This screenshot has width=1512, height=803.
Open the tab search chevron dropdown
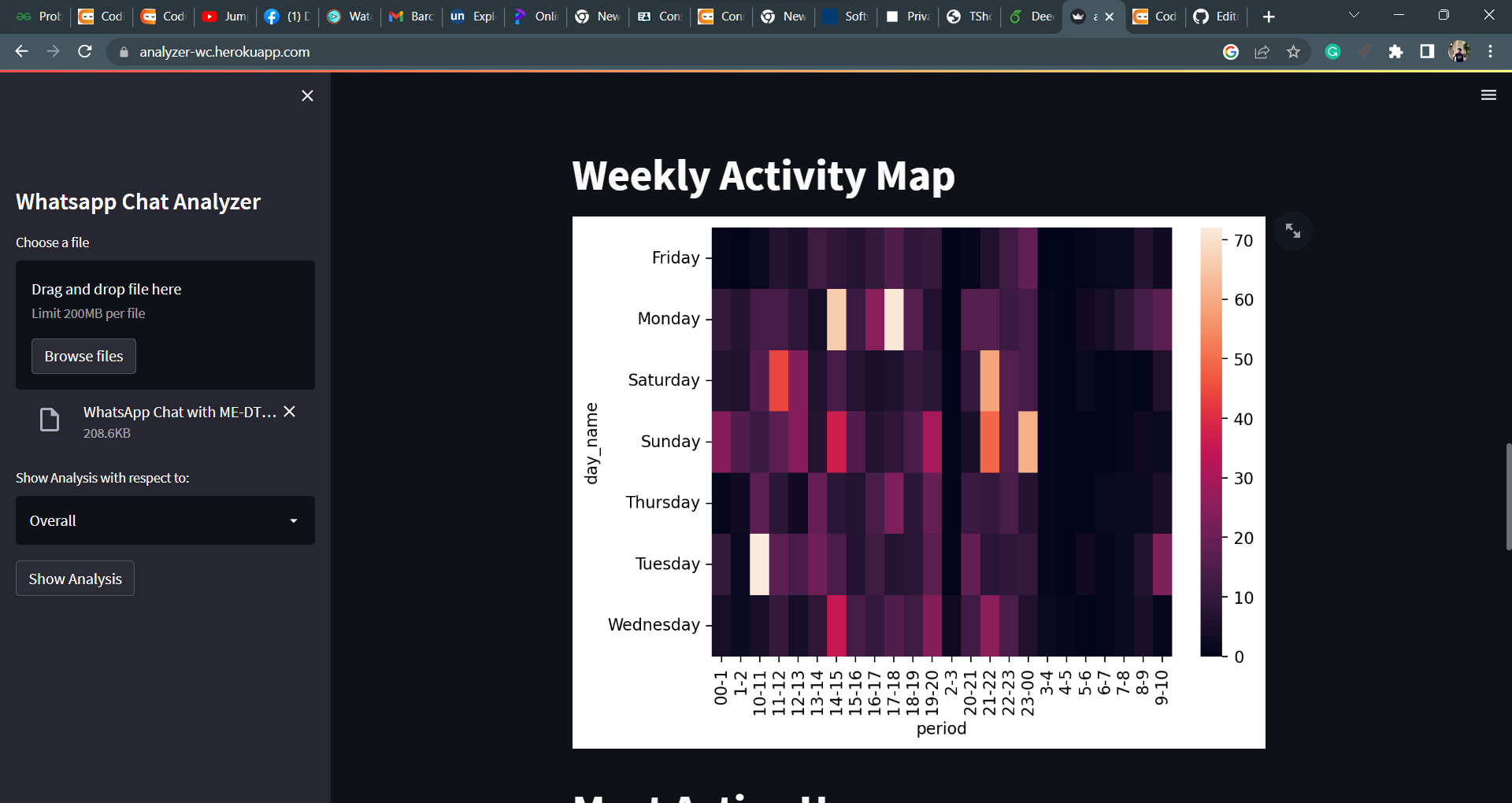[1354, 14]
